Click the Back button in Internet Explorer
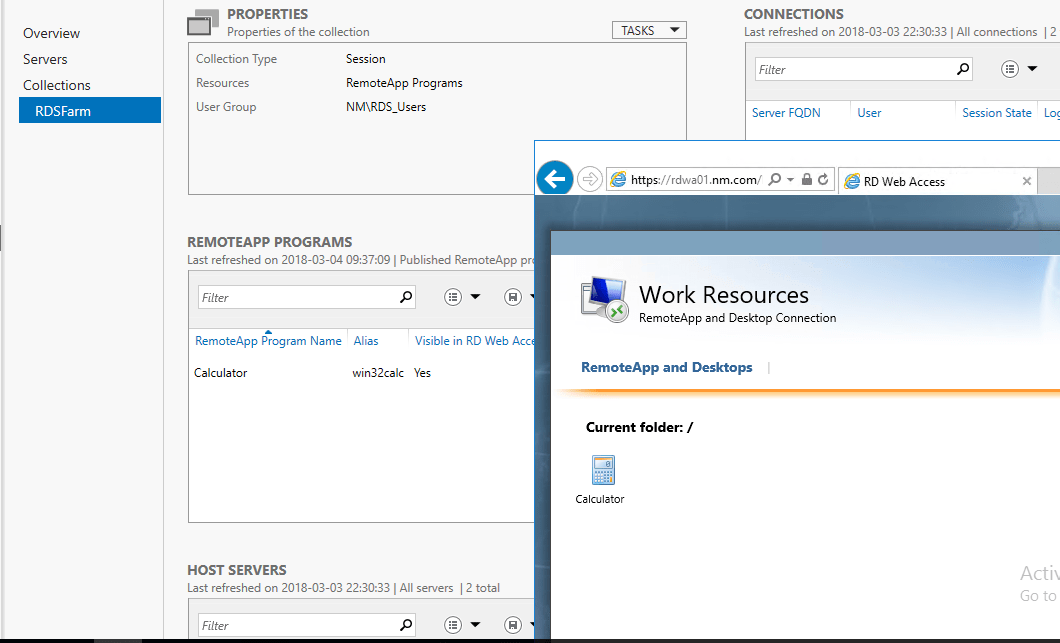The width and height of the screenshot is (1060, 643). tap(554, 178)
